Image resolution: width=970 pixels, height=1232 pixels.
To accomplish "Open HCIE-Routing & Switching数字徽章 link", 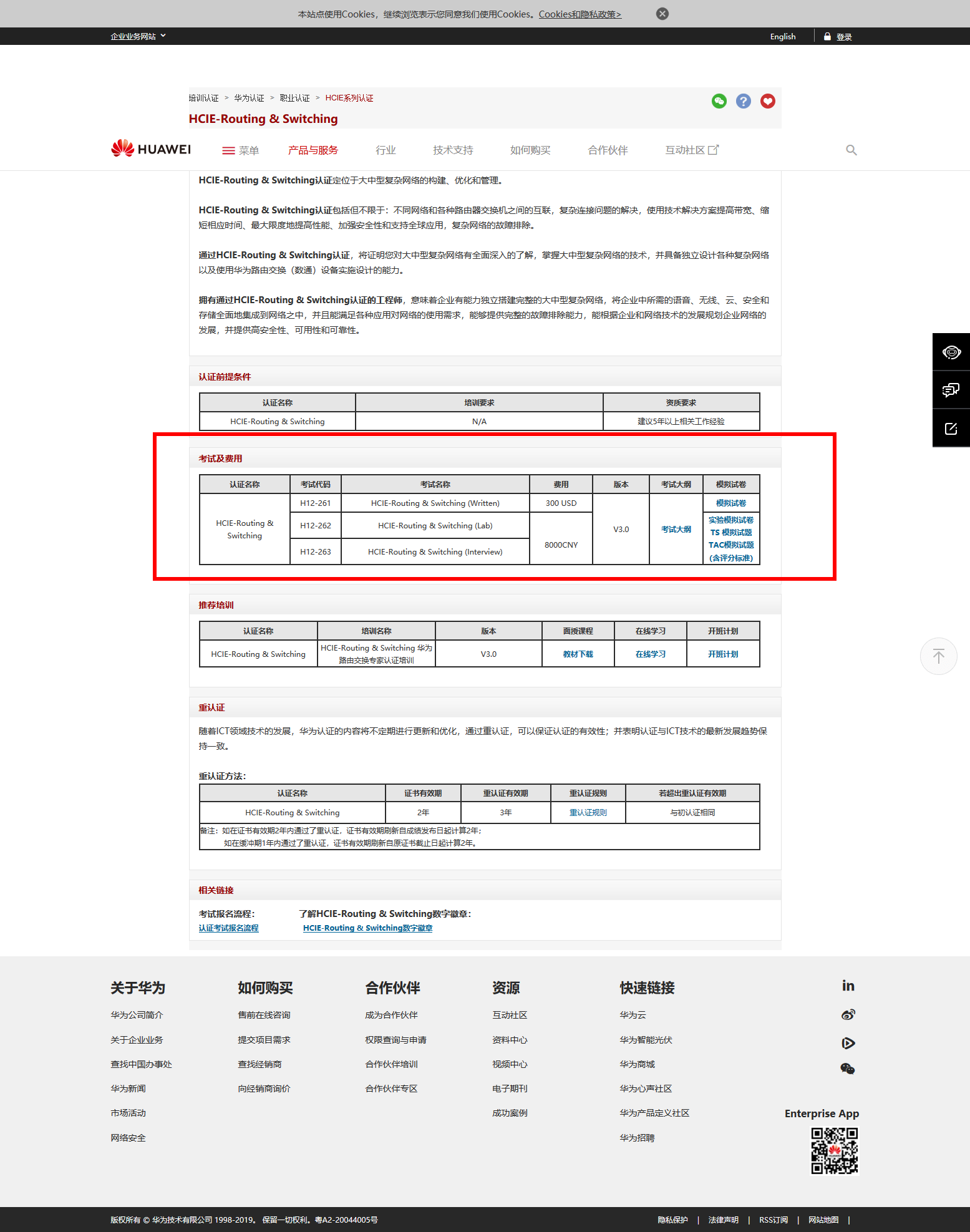I will (x=368, y=928).
